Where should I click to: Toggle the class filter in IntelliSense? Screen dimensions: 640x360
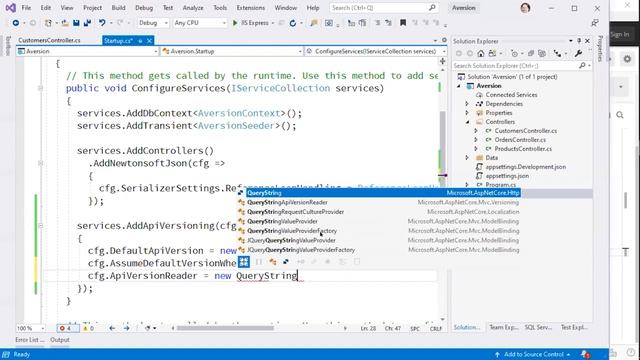click(x=273, y=262)
